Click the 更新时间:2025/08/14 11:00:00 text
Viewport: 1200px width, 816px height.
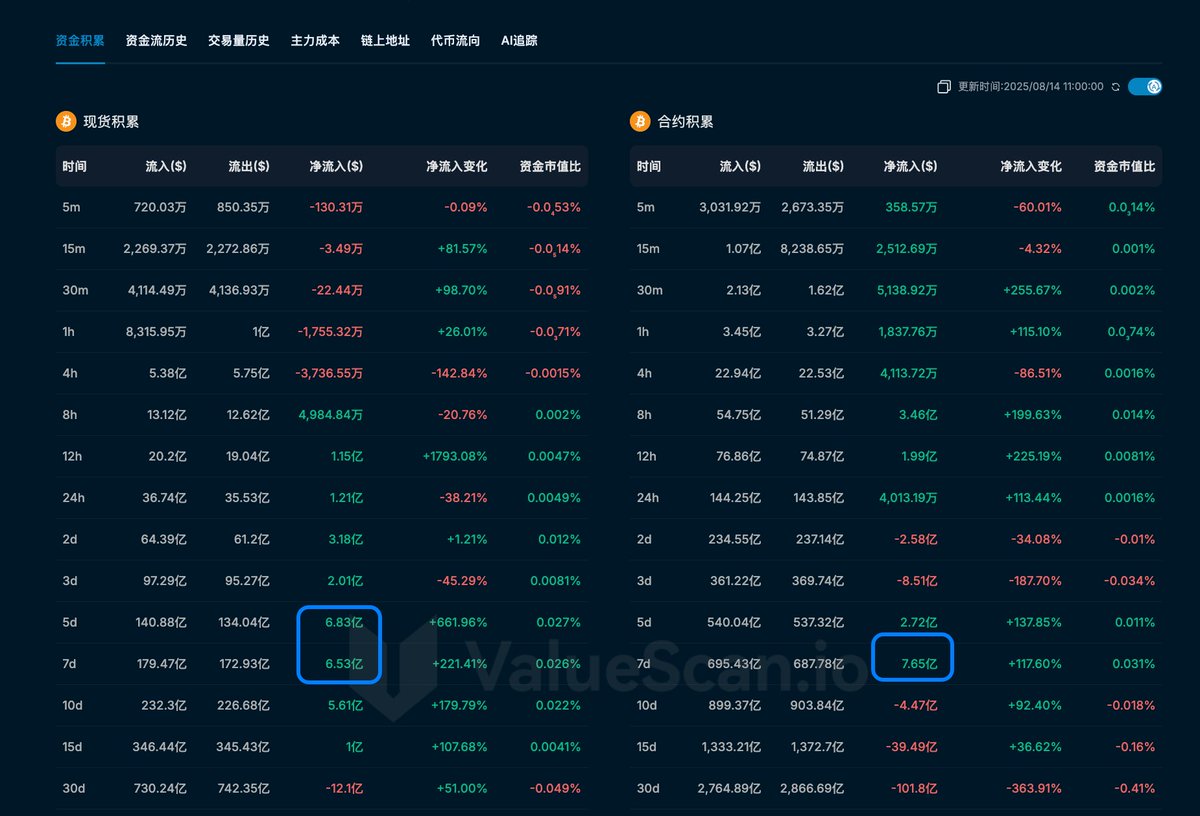pos(1031,87)
